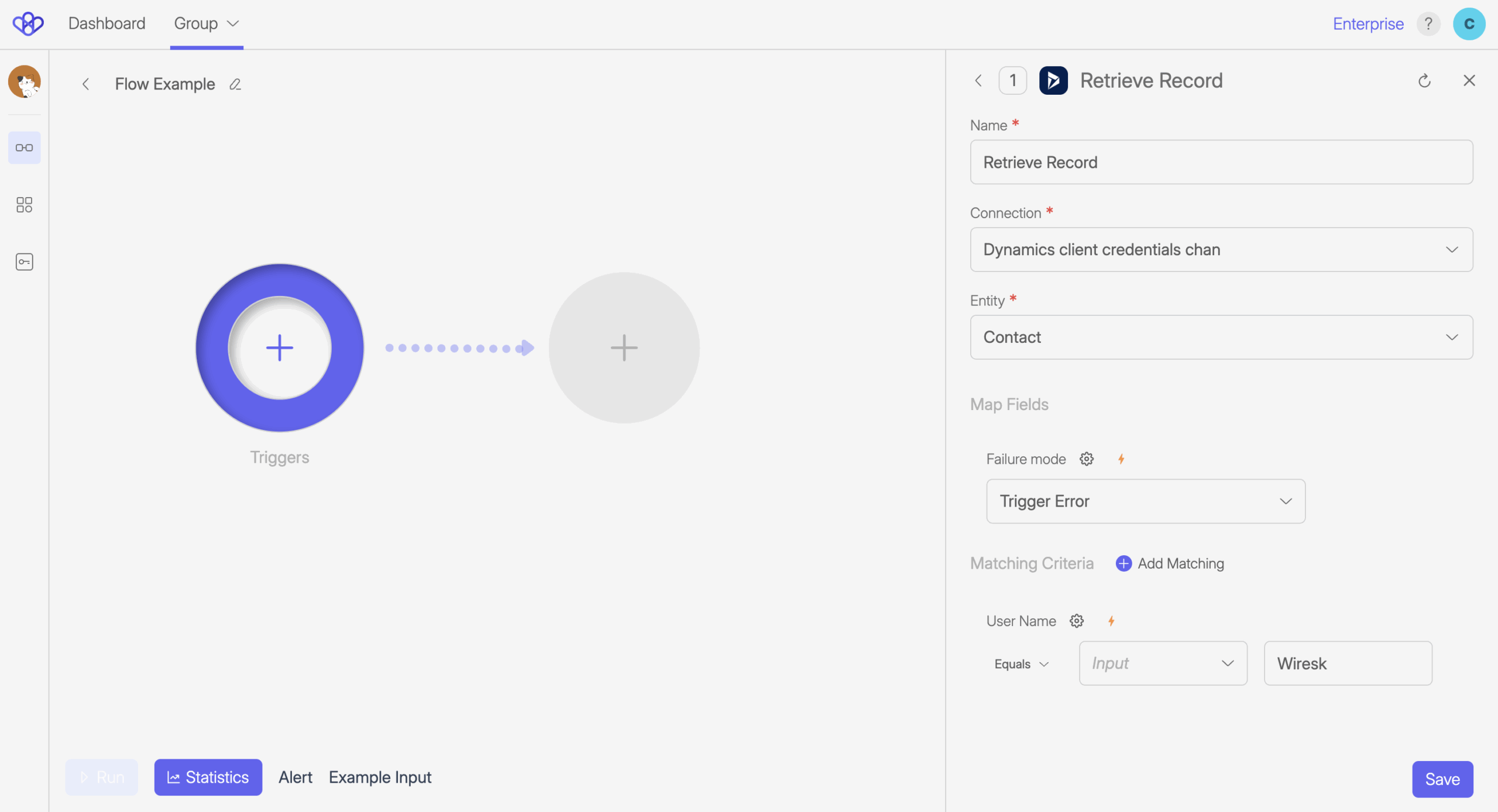Click the pencil icon beside Flow Example
This screenshot has height=812, width=1498.
tap(235, 84)
